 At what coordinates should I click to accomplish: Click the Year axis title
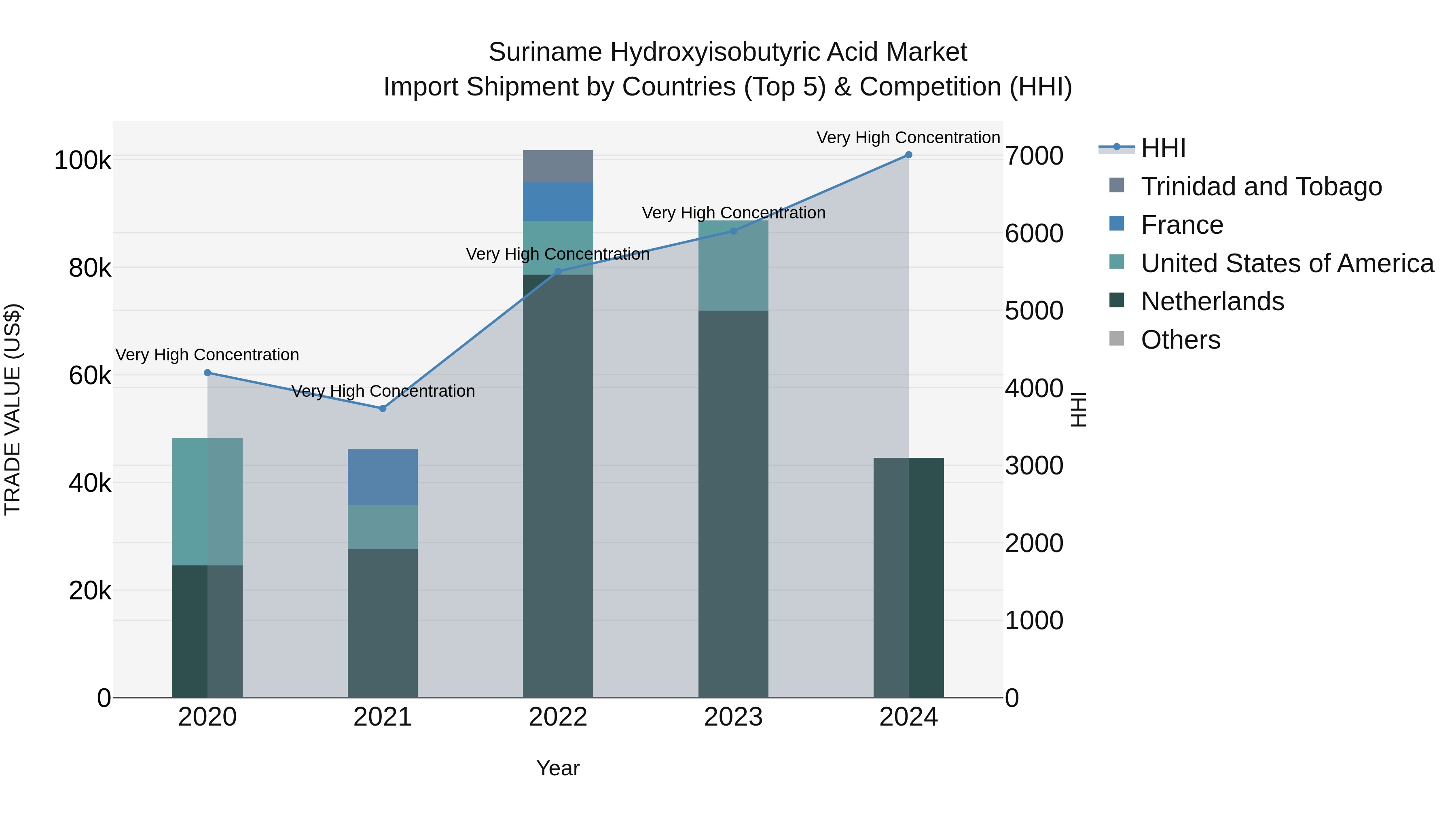coord(558,769)
